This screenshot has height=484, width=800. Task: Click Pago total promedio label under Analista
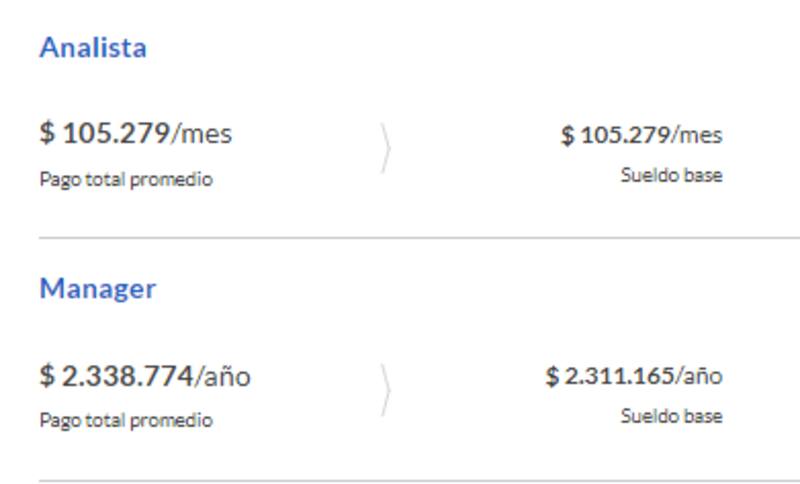126,181
